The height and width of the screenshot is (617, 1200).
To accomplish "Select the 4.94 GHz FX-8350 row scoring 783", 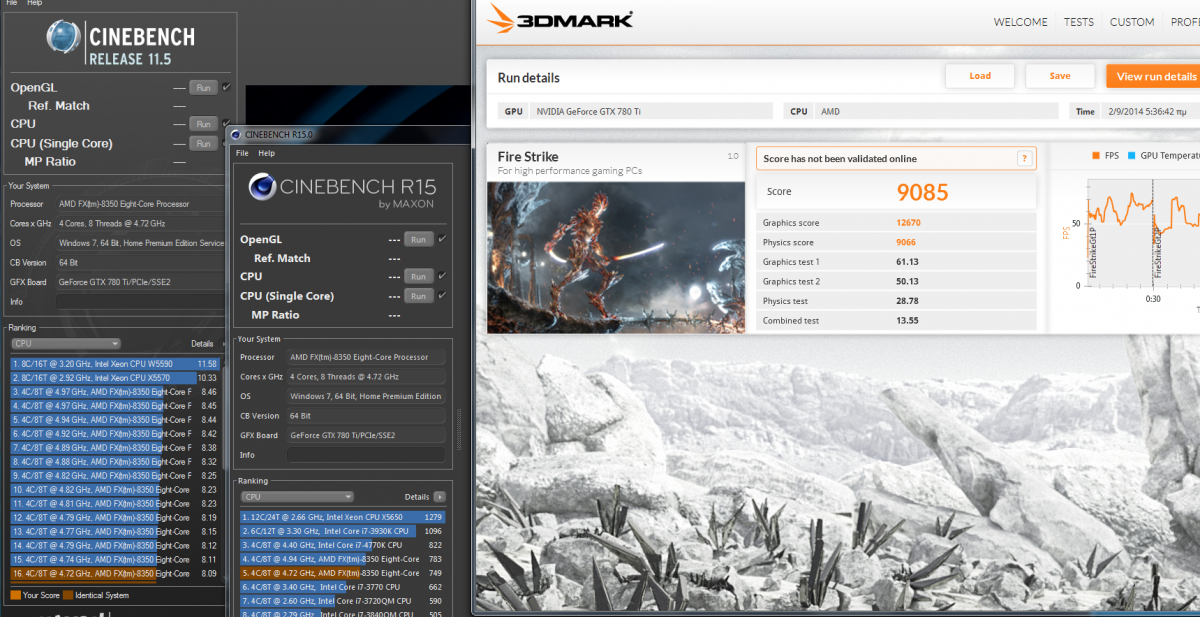I will click(343, 559).
